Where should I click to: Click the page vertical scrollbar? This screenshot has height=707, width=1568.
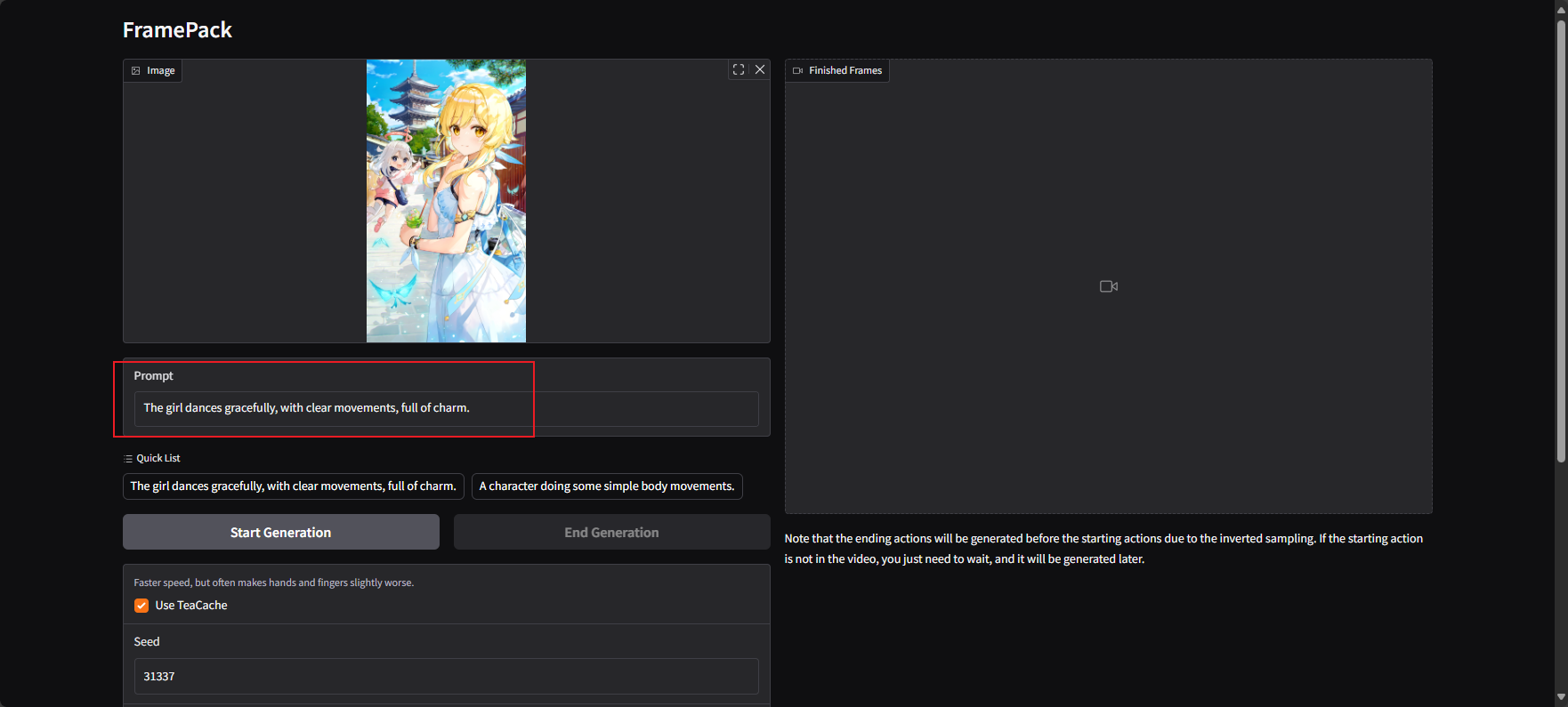point(1561,240)
